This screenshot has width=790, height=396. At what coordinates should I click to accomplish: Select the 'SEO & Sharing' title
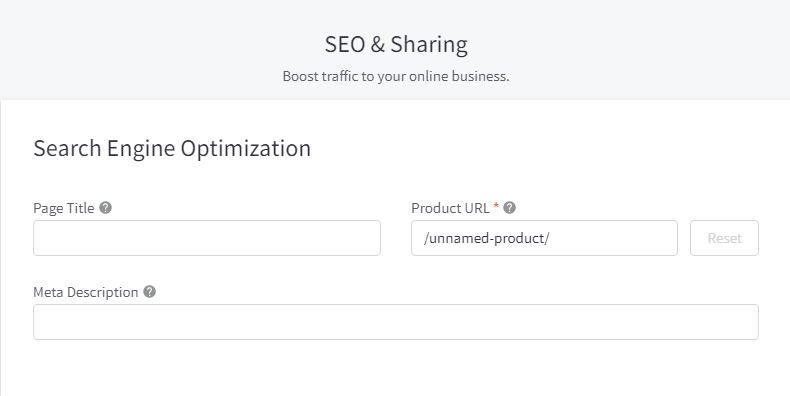click(x=396, y=44)
